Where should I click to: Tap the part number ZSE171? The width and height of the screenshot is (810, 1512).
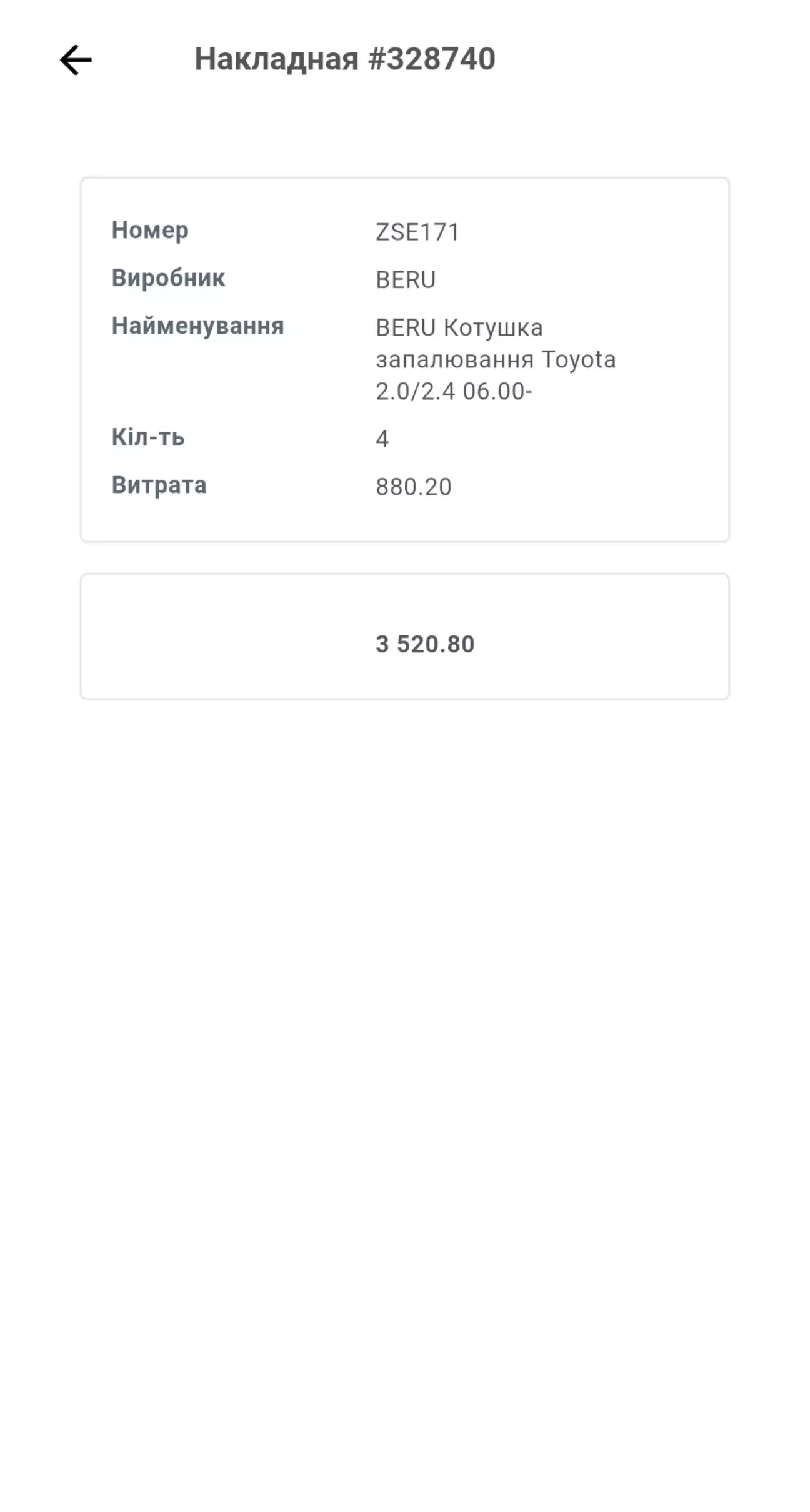[417, 232]
